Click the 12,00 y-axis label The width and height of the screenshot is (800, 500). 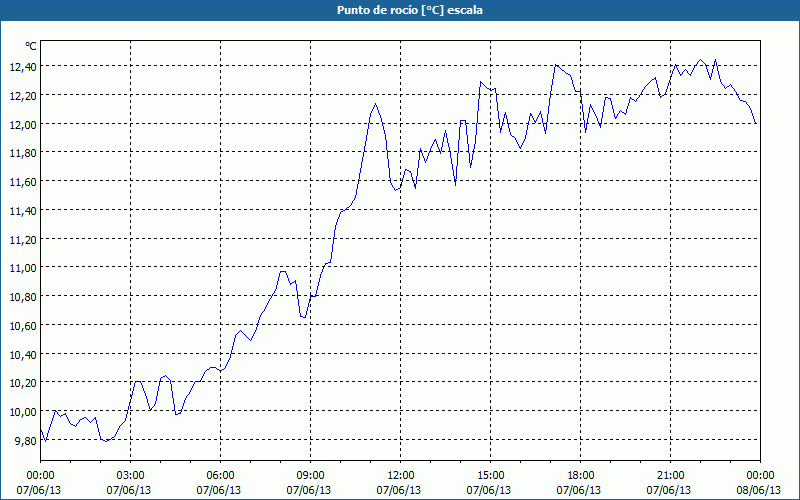point(23,124)
